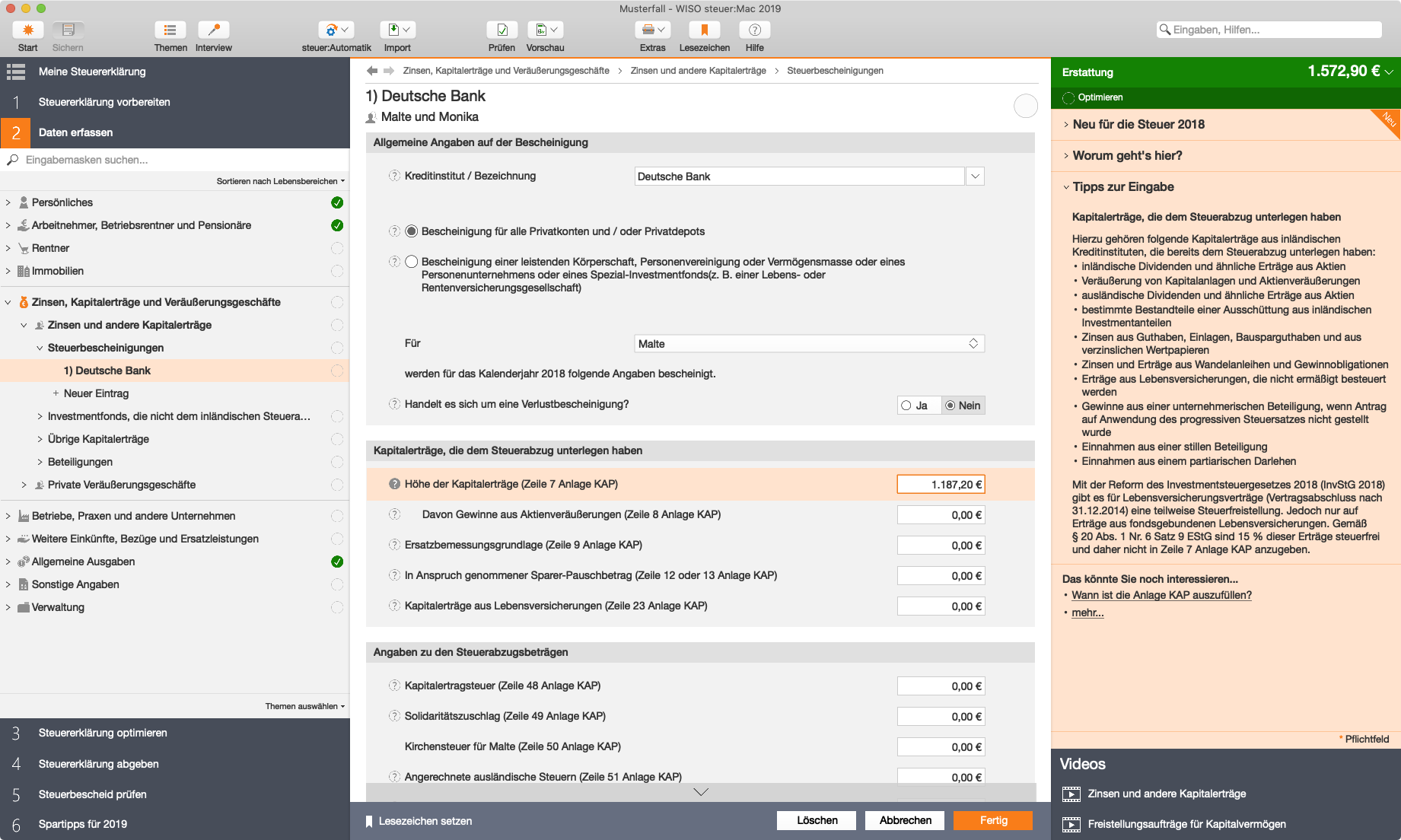The image size is (1401, 840).
Task: Open the Extras toolbox icon
Action: click(652, 30)
